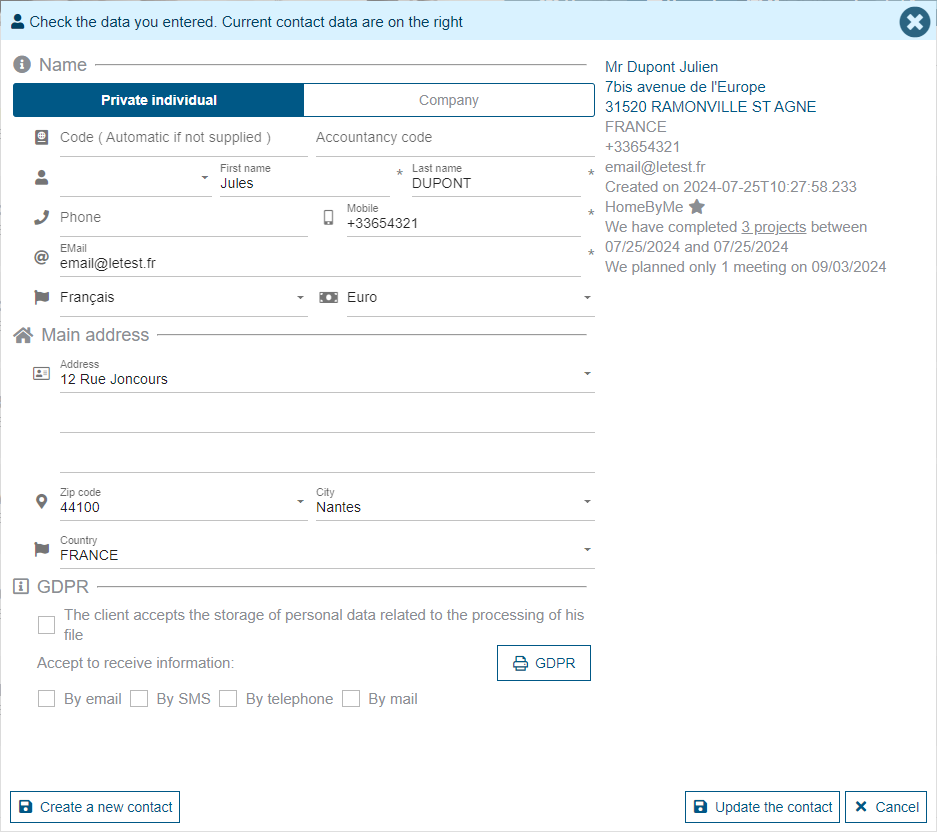Click the info icon beside Name heading

(22, 65)
